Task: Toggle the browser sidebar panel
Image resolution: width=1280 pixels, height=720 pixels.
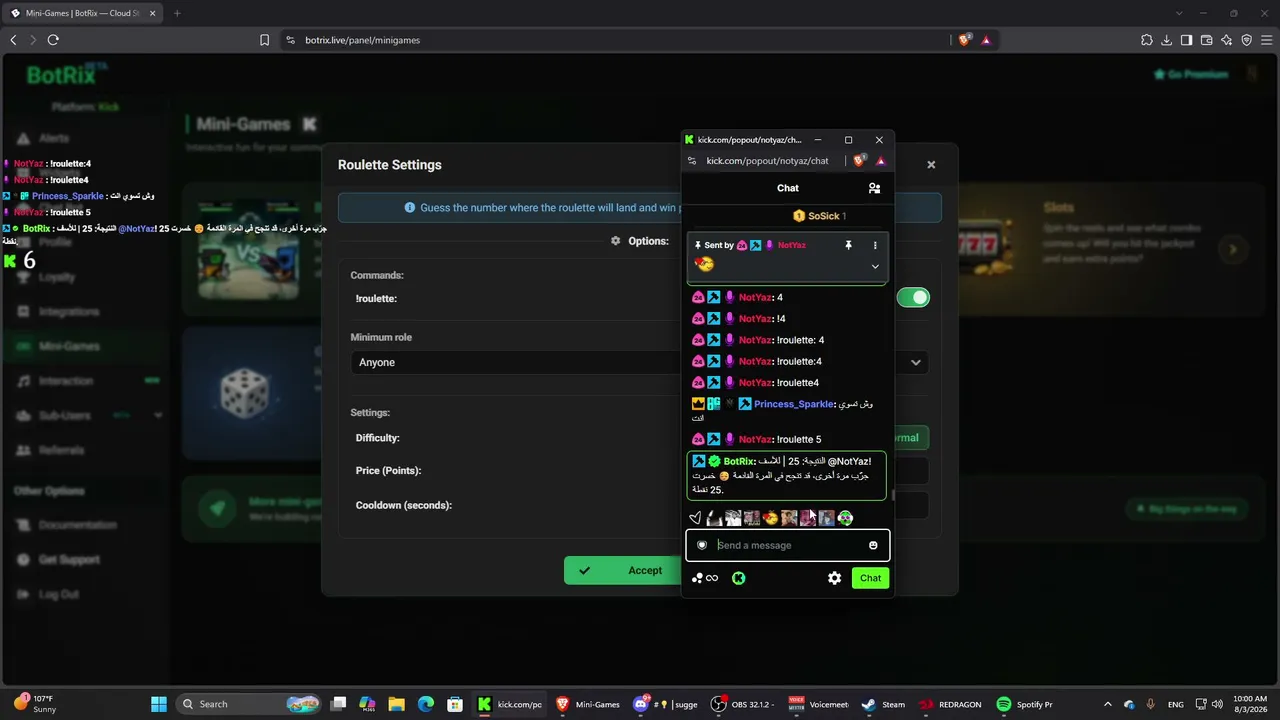Action: (1187, 40)
